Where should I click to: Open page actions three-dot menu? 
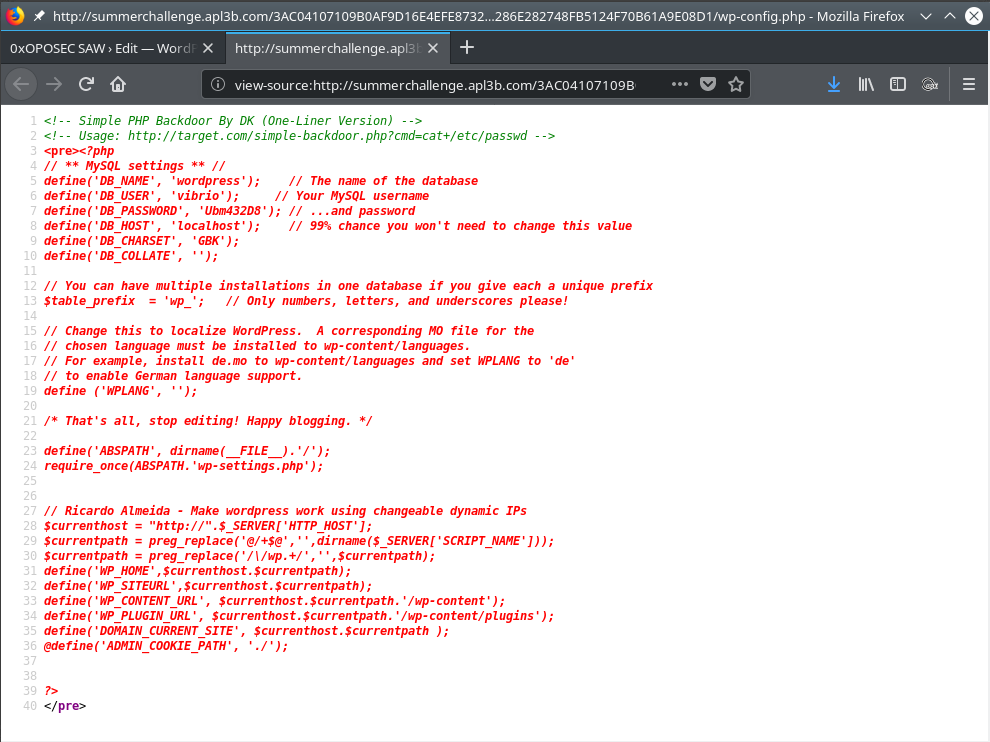pyautogui.click(x=680, y=85)
